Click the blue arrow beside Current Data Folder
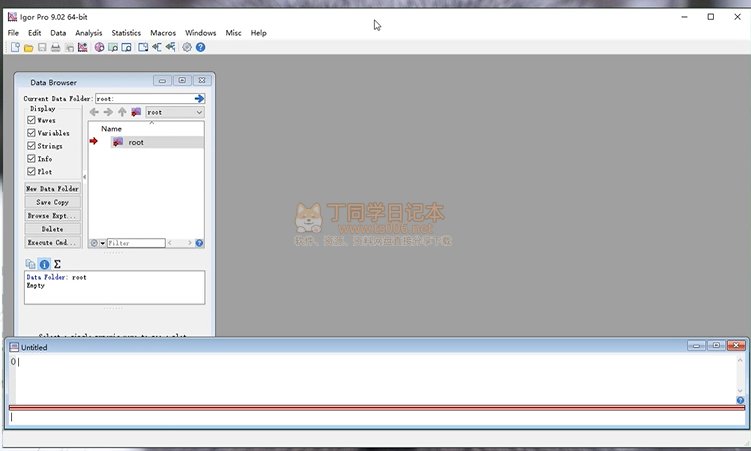 click(199, 98)
